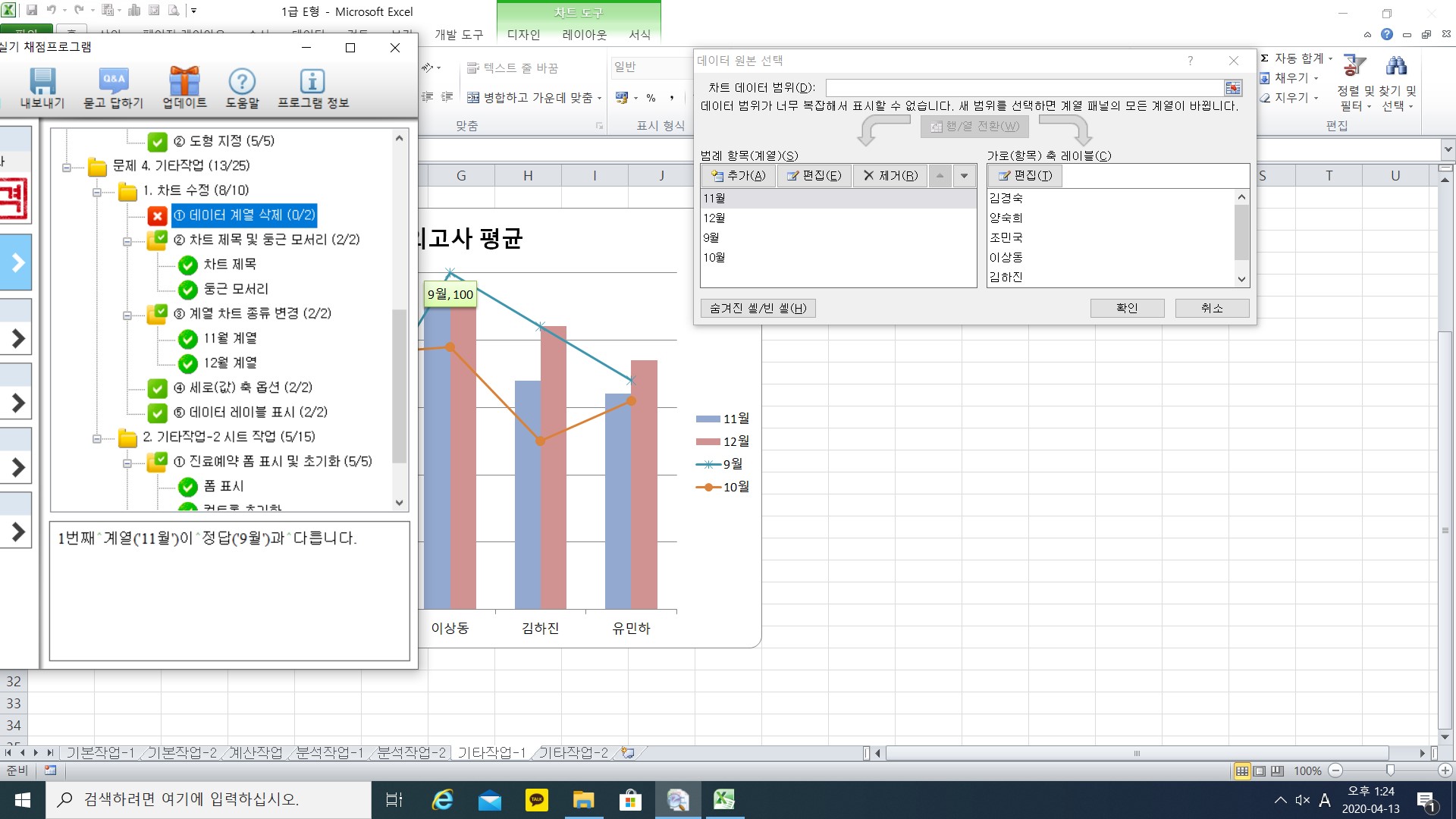Collapse the 문제 4. 기타작업 tree node
1456x819 pixels.
[67, 168]
